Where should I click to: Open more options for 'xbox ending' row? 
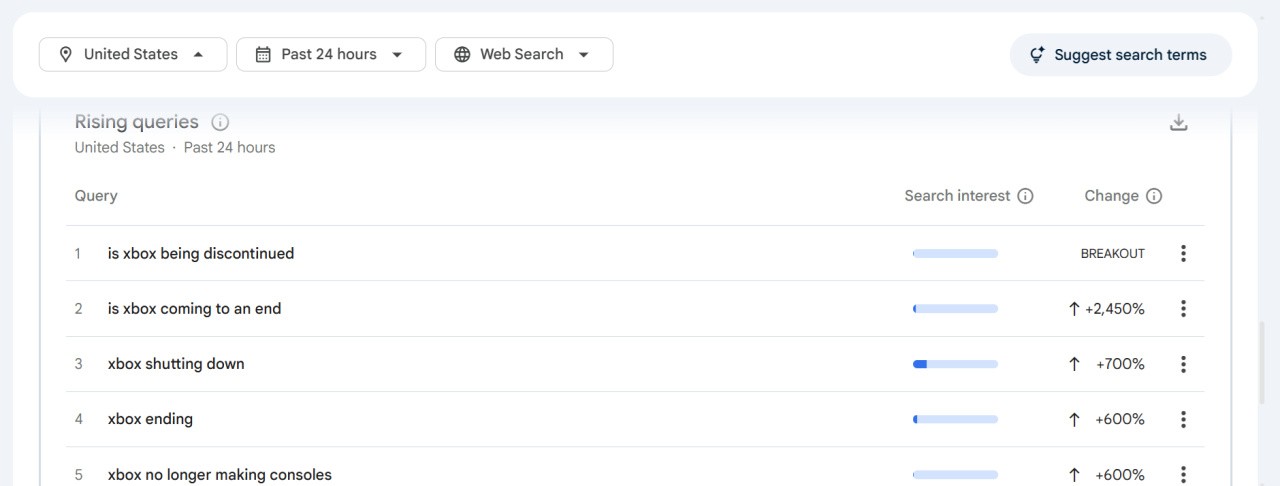click(x=1183, y=419)
